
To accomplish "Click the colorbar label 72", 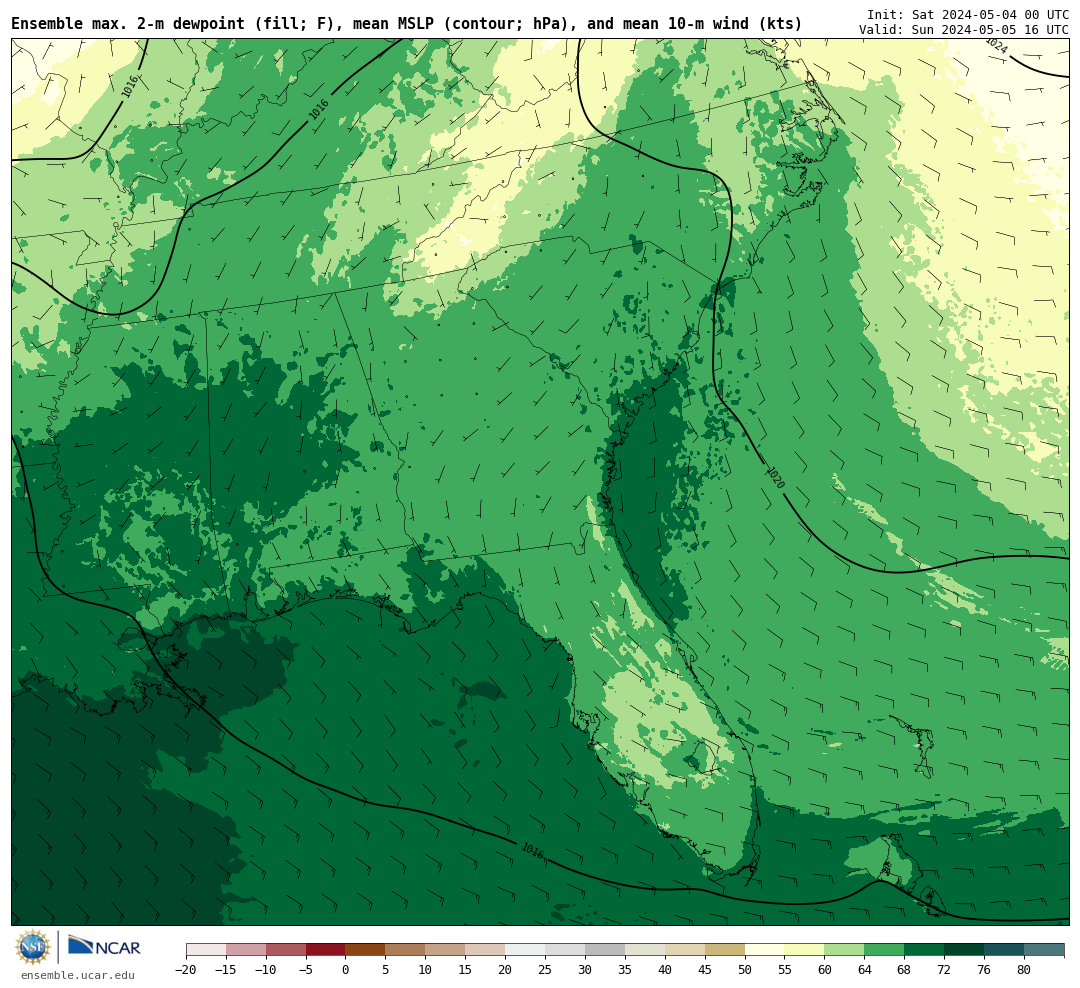I will (x=945, y=970).
